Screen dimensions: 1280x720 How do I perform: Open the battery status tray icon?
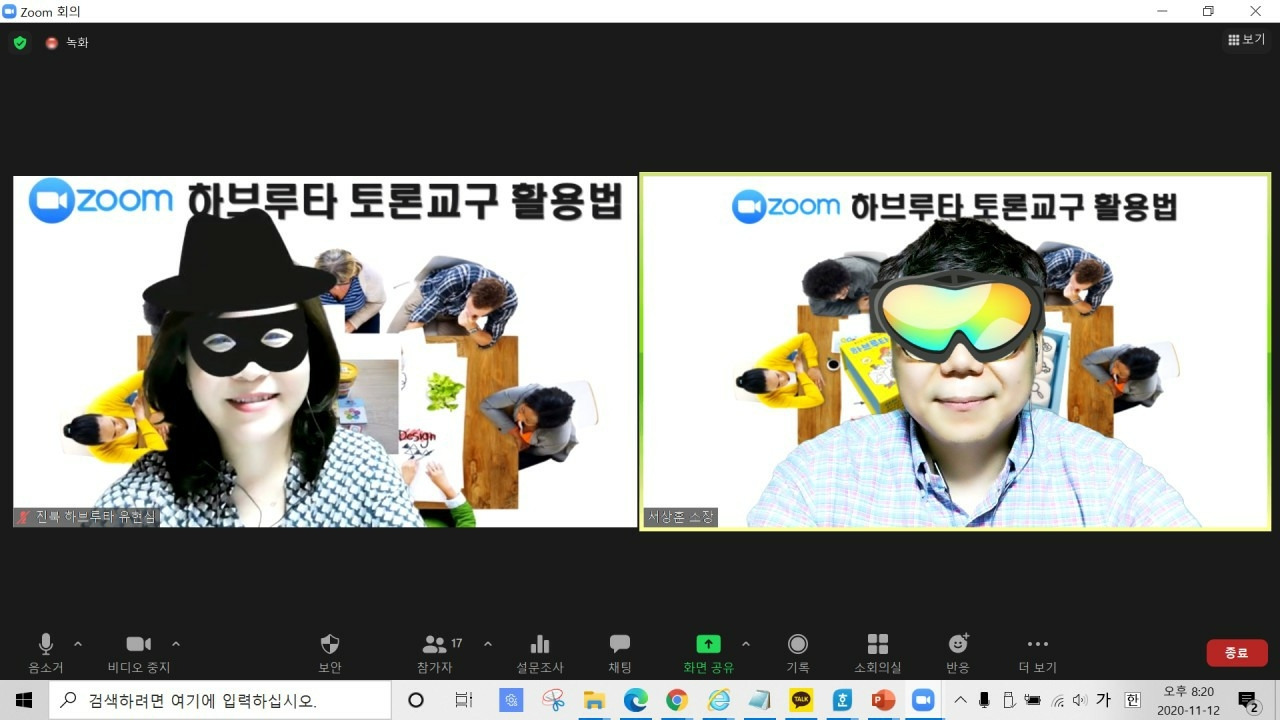(x=1033, y=700)
